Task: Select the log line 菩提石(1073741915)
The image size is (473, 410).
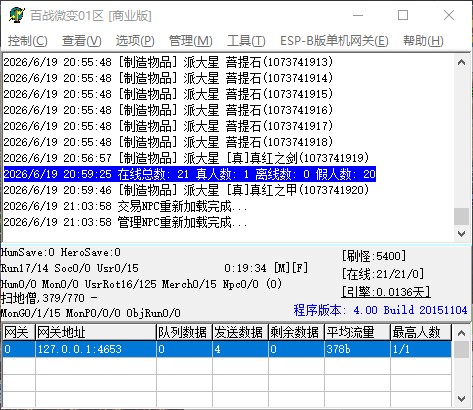Action: (168, 94)
